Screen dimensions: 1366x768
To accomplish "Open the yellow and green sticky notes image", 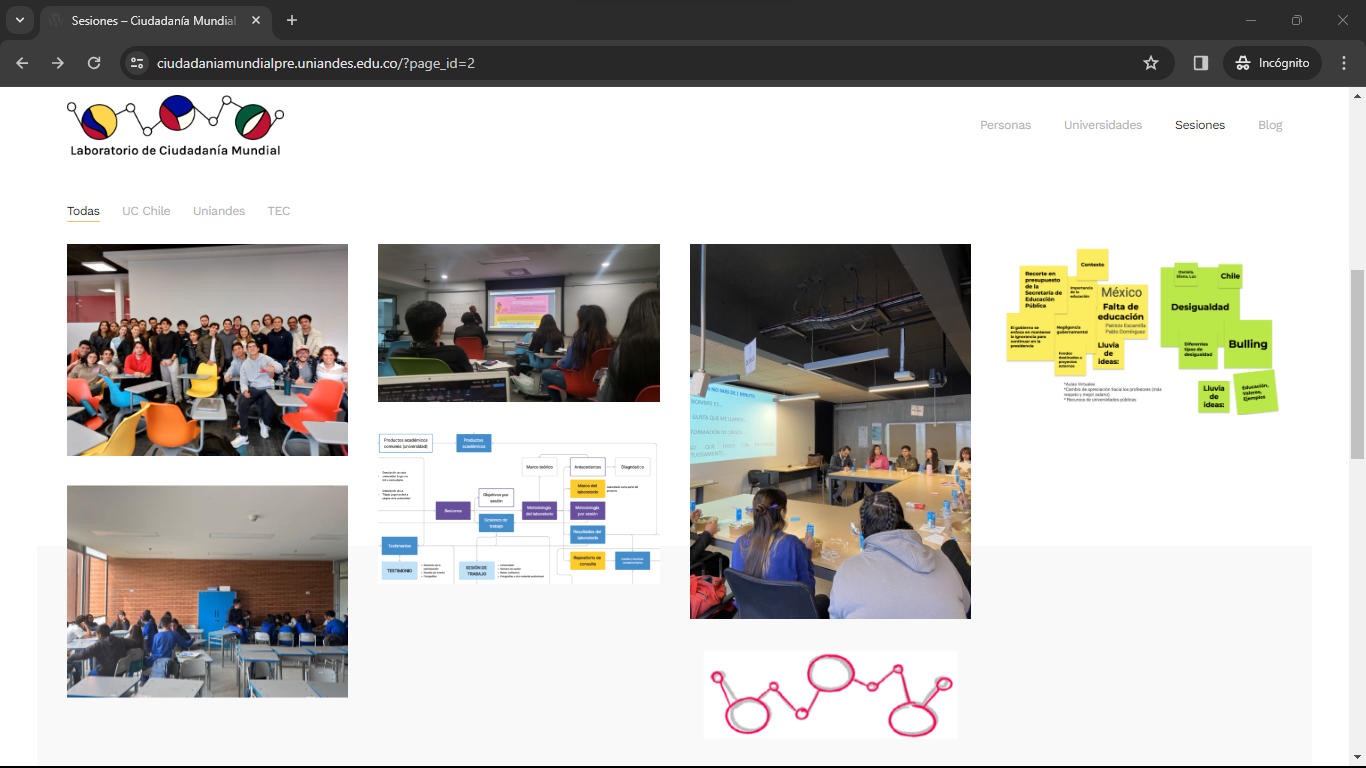I will tap(1142, 332).
